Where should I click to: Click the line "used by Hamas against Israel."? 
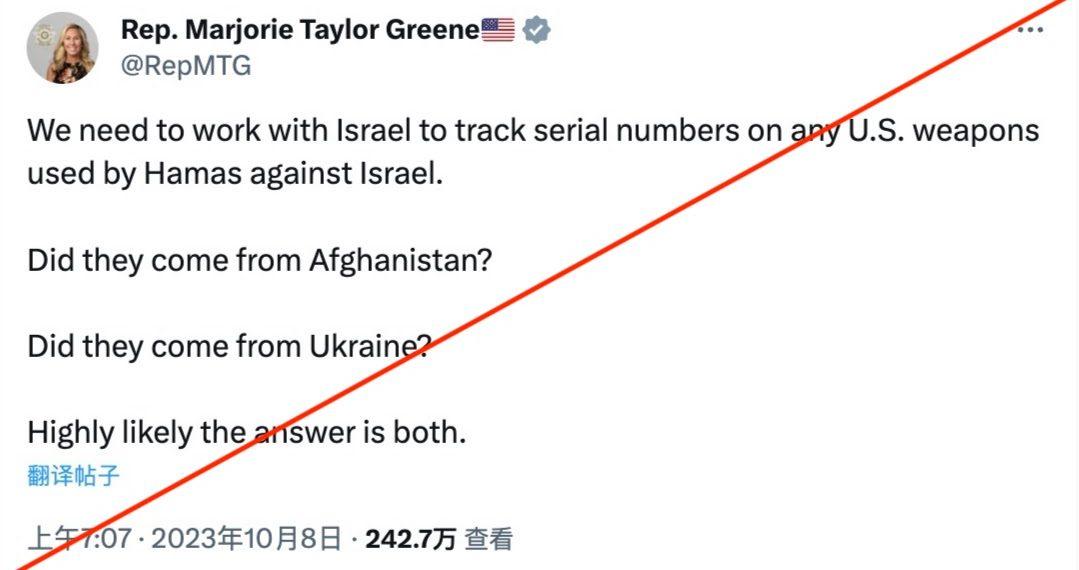pos(235,174)
